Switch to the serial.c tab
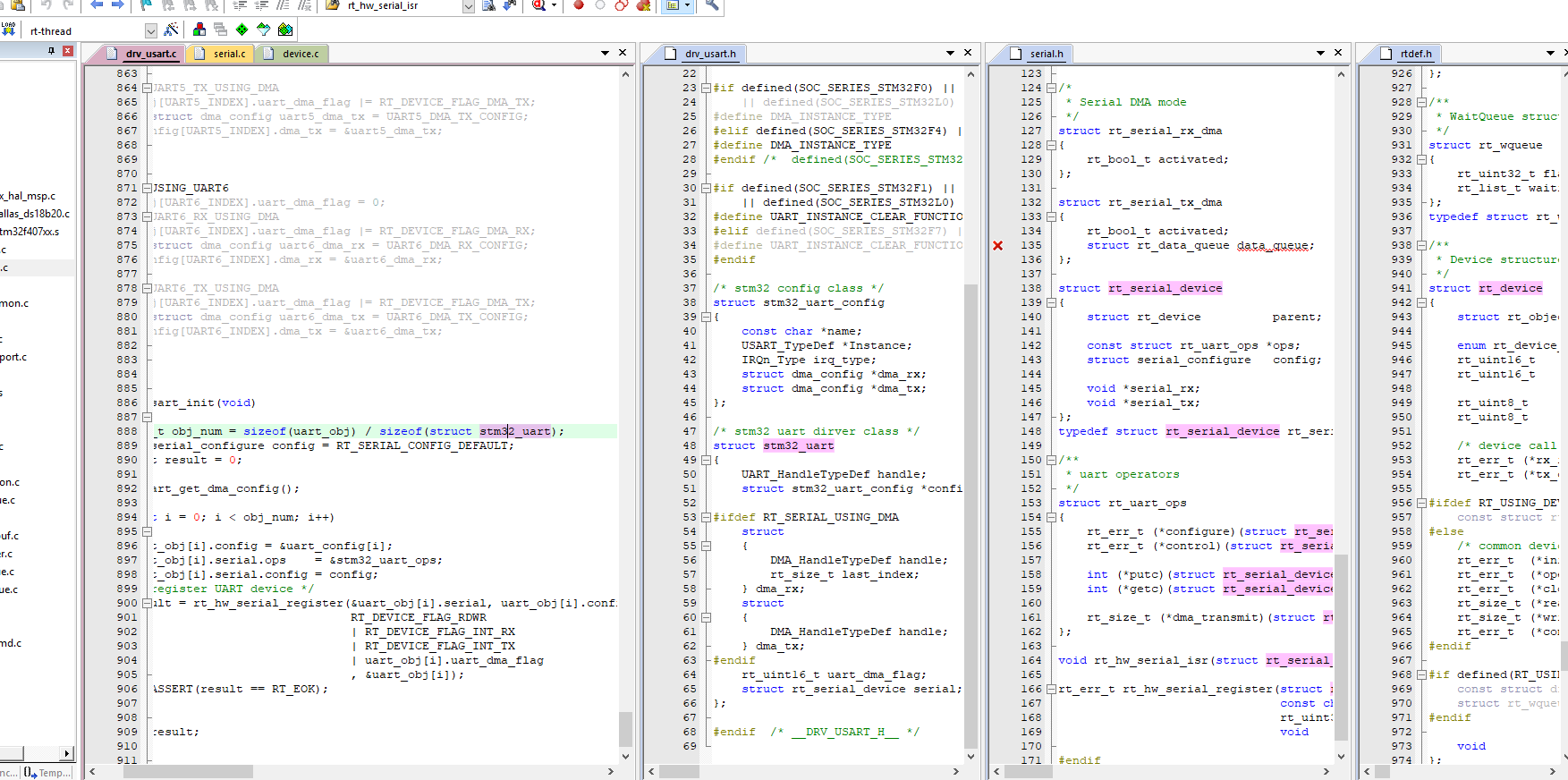This screenshot has height=780, width=1568. coord(221,54)
